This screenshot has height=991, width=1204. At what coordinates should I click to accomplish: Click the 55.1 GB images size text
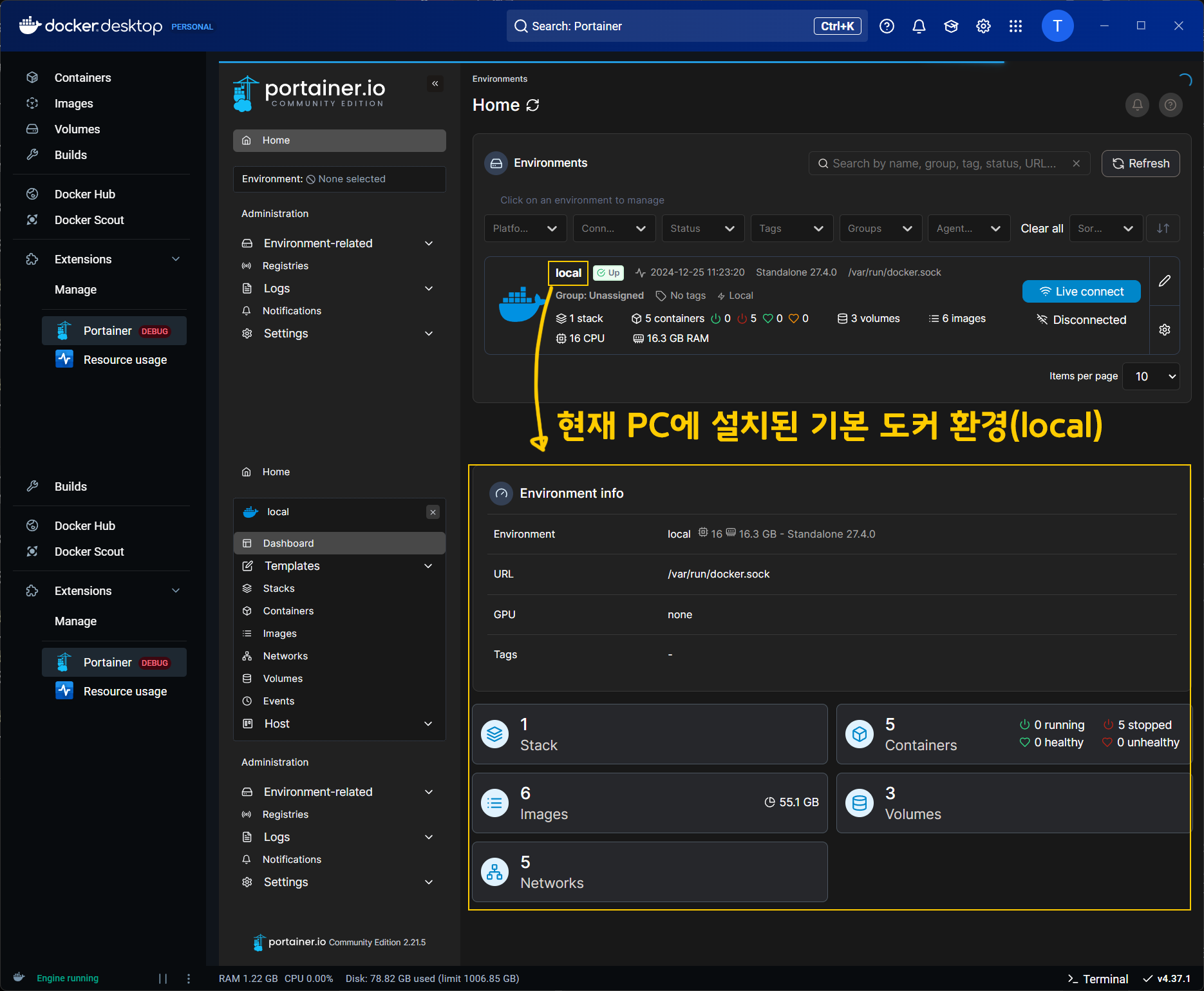tap(799, 802)
